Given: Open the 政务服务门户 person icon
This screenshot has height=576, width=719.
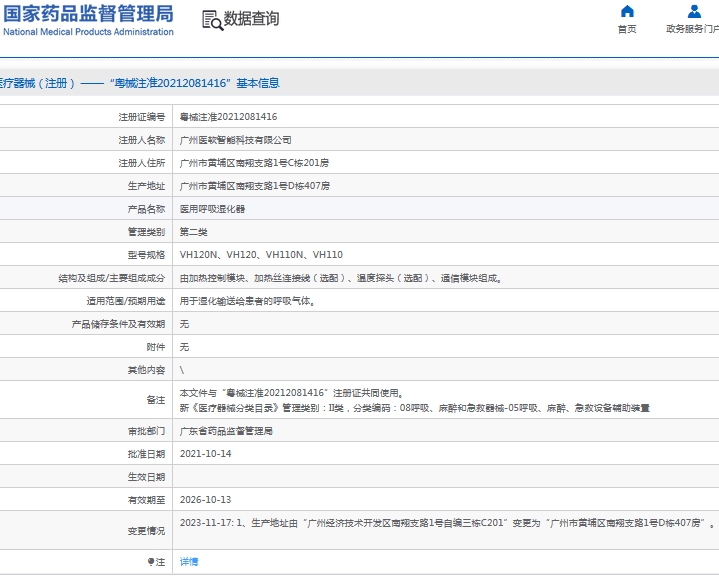Looking at the screenshot, I should point(694,11).
